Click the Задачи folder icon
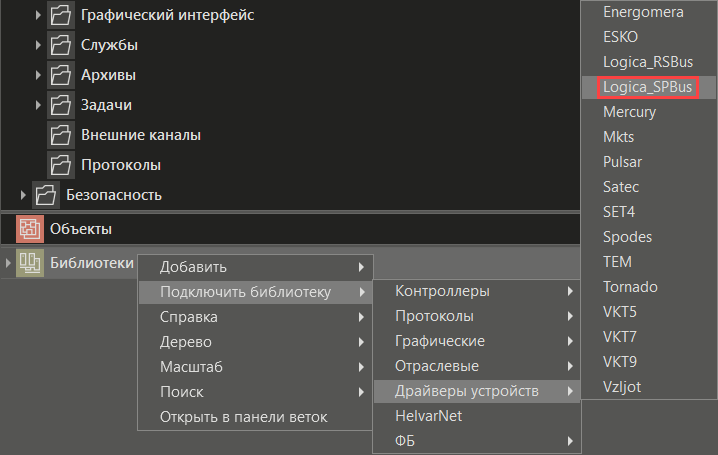This screenshot has height=455, width=718. coord(60,105)
